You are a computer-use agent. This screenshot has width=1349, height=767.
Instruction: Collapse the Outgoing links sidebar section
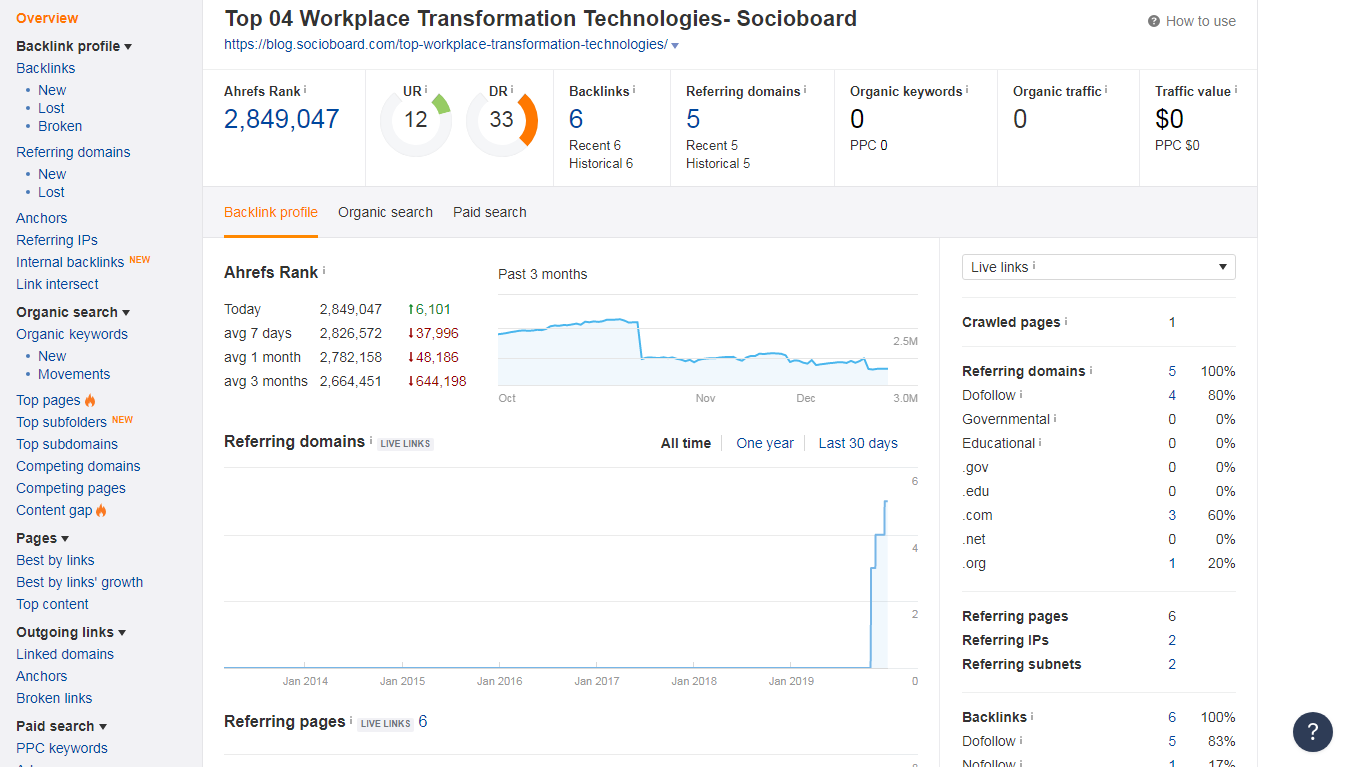(x=122, y=633)
